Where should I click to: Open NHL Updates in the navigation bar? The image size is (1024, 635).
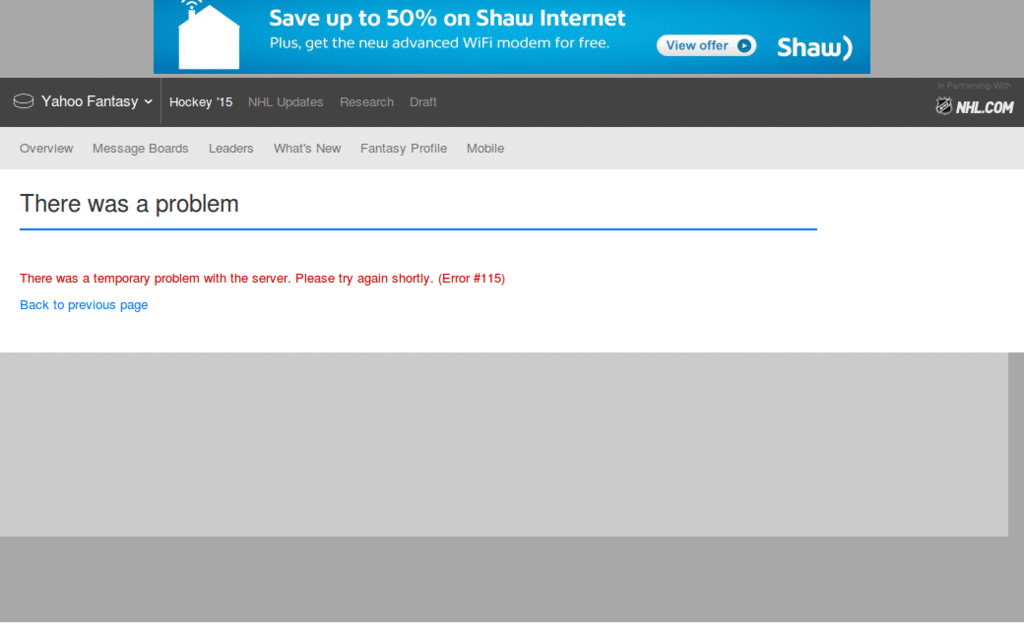[x=285, y=102]
